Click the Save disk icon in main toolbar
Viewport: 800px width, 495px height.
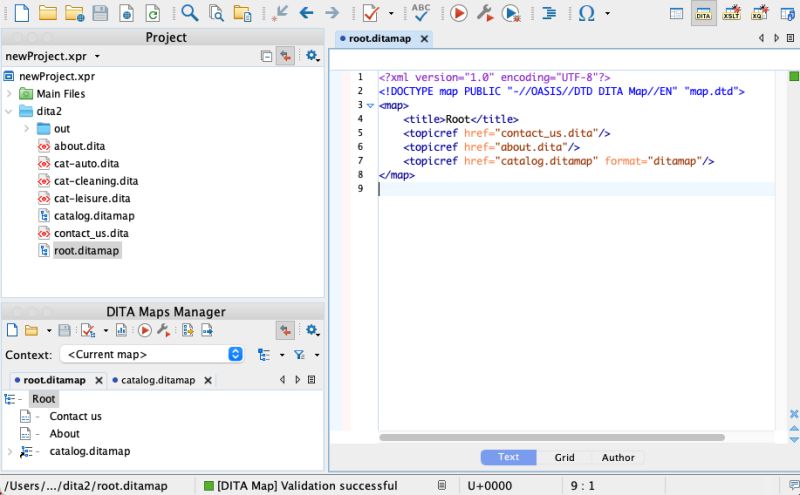[101, 13]
